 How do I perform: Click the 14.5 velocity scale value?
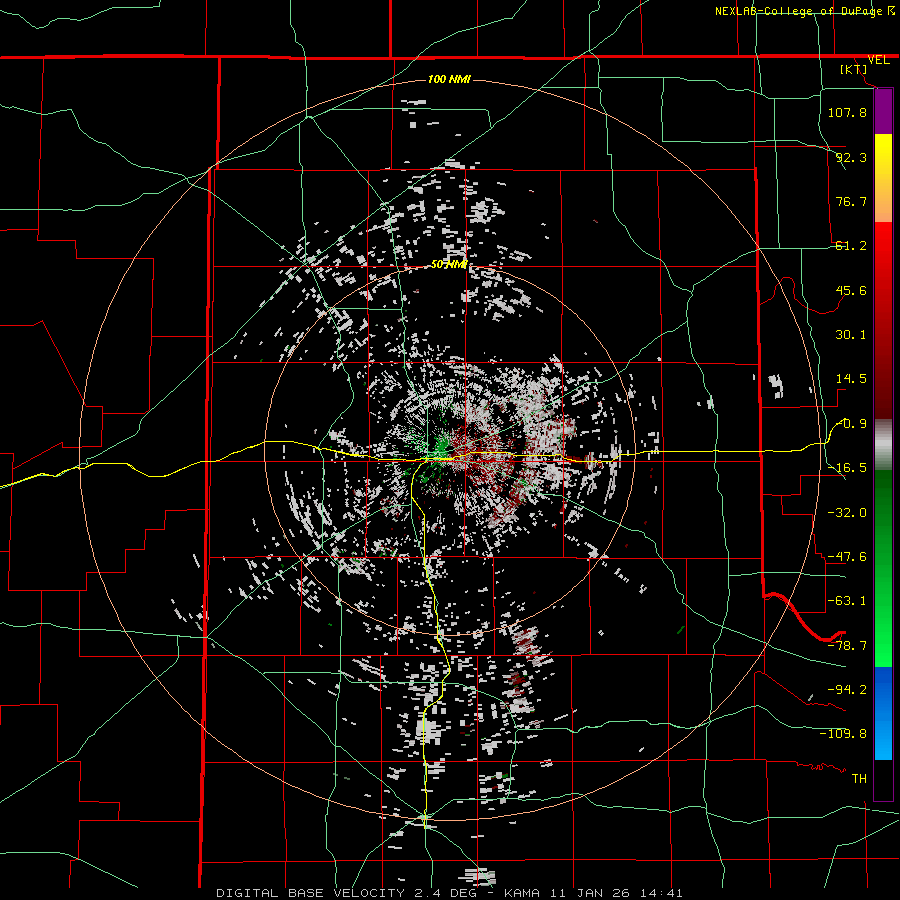[x=851, y=379]
